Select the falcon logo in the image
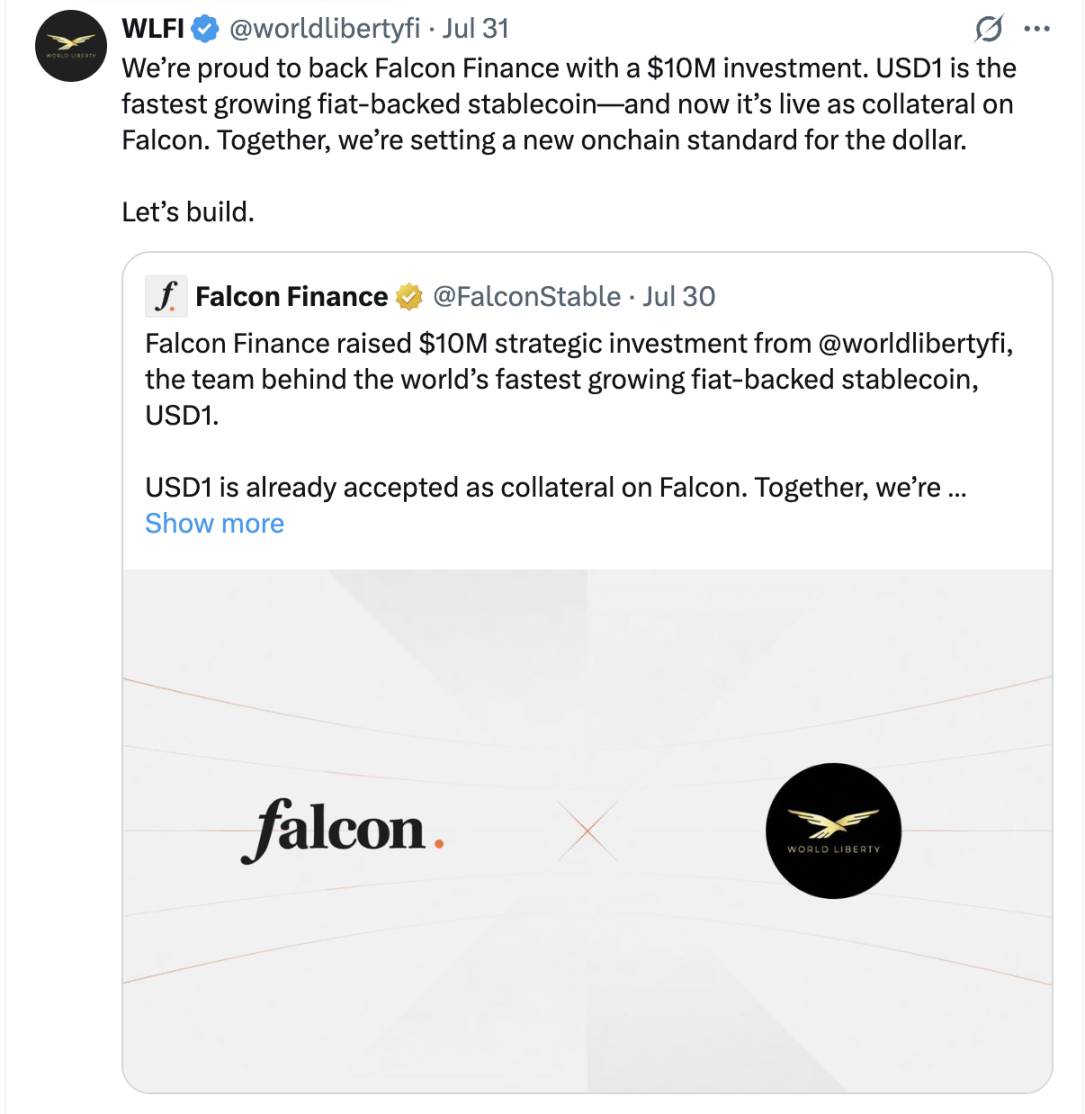The width and height of the screenshot is (1085, 1114). point(344,829)
